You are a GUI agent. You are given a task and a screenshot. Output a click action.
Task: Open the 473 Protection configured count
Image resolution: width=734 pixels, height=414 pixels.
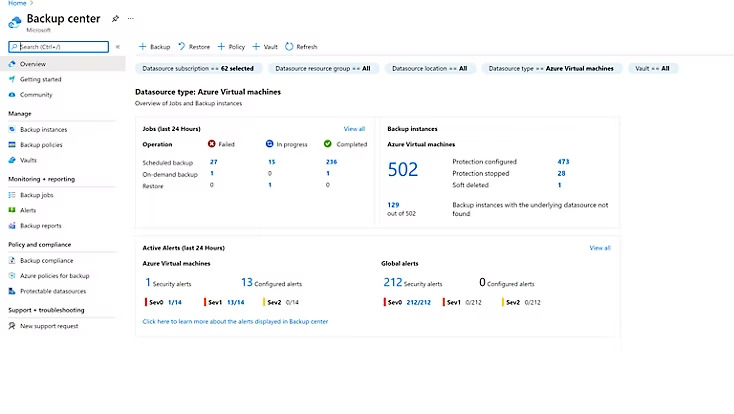(x=563, y=162)
